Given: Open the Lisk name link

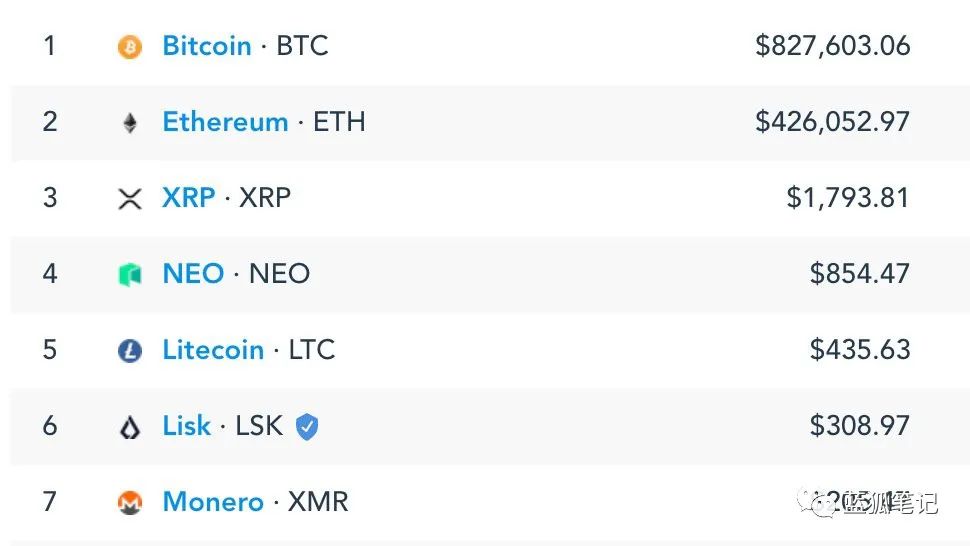Looking at the screenshot, I should tap(187, 426).
